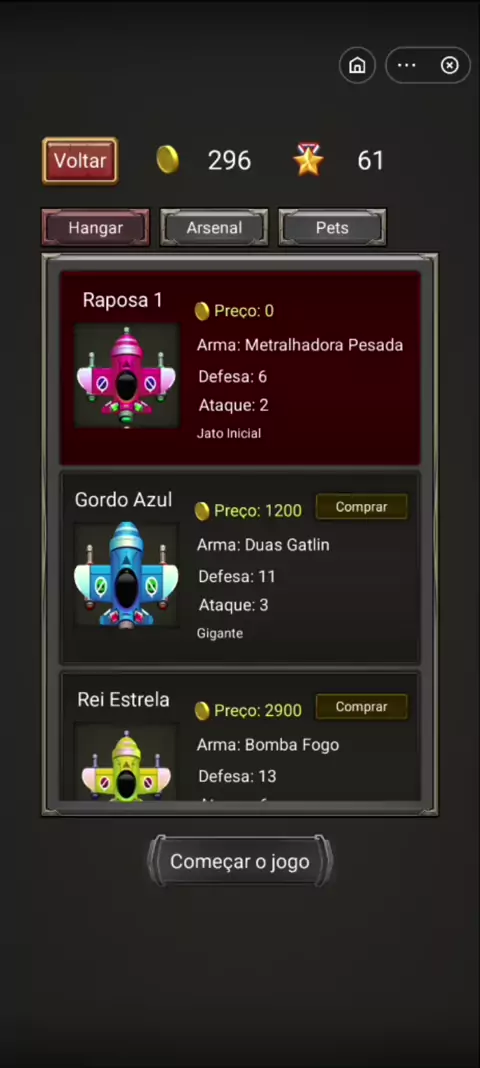
Task: Select the pink Raposa 1 jet image
Action: pos(127,375)
